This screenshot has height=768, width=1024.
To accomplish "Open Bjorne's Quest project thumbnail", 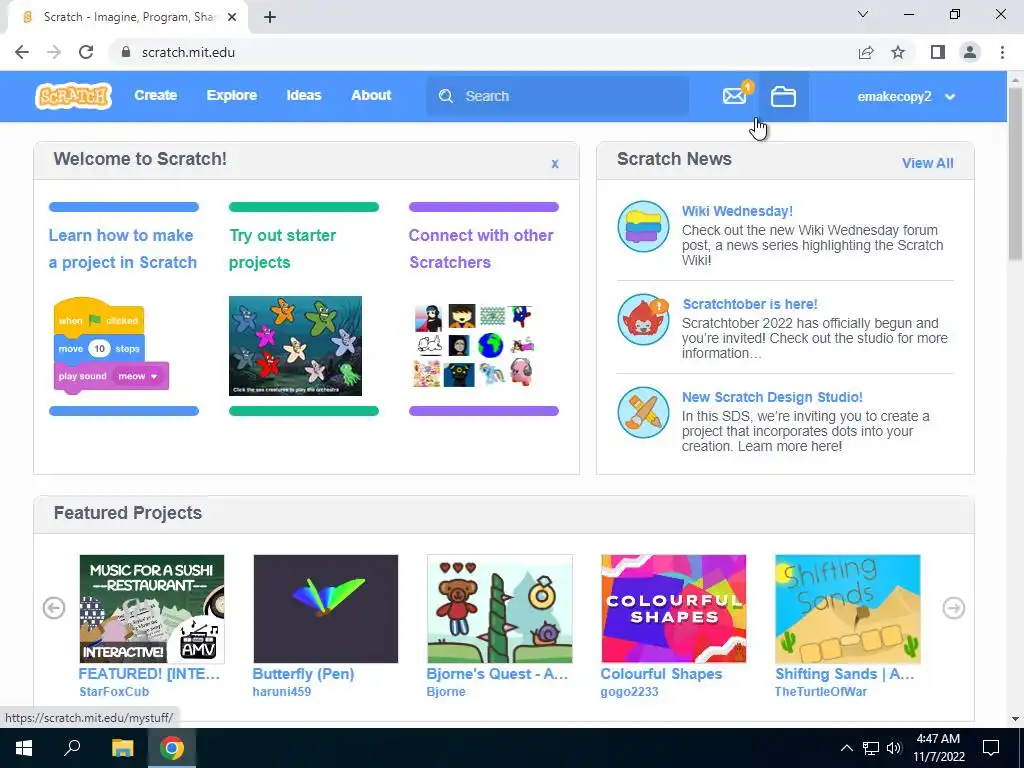I will pos(500,609).
